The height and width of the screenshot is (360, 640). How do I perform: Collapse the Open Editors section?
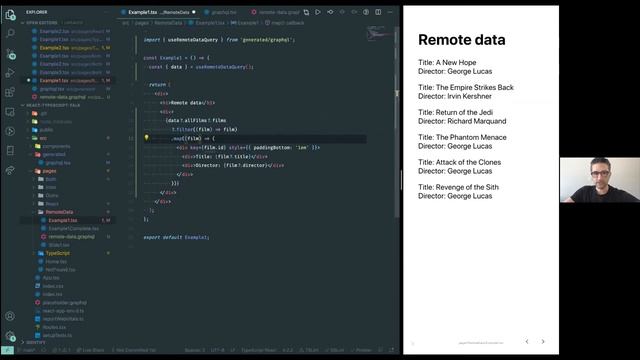(42, 23)
